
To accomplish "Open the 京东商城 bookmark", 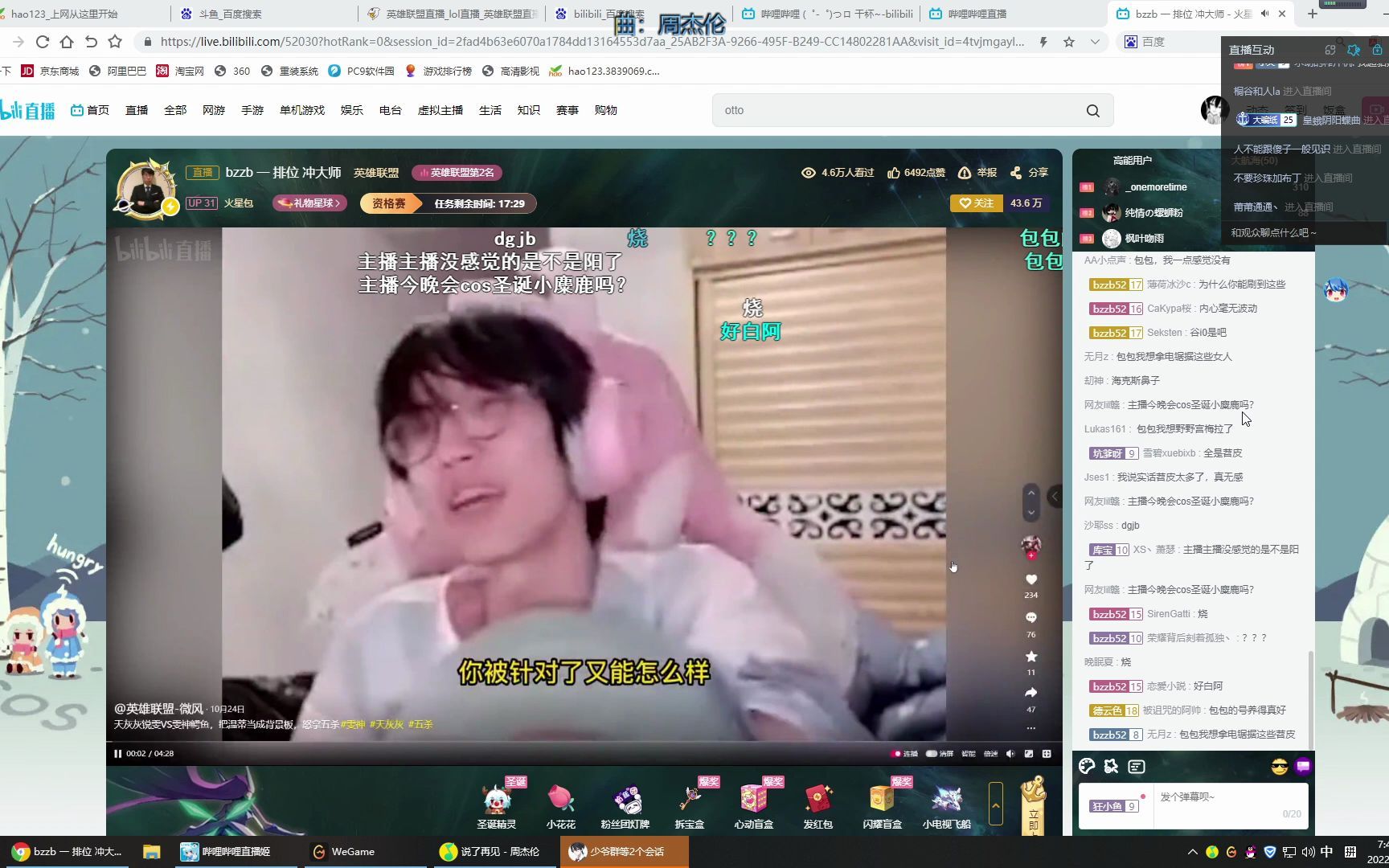I will coord(50,72).
